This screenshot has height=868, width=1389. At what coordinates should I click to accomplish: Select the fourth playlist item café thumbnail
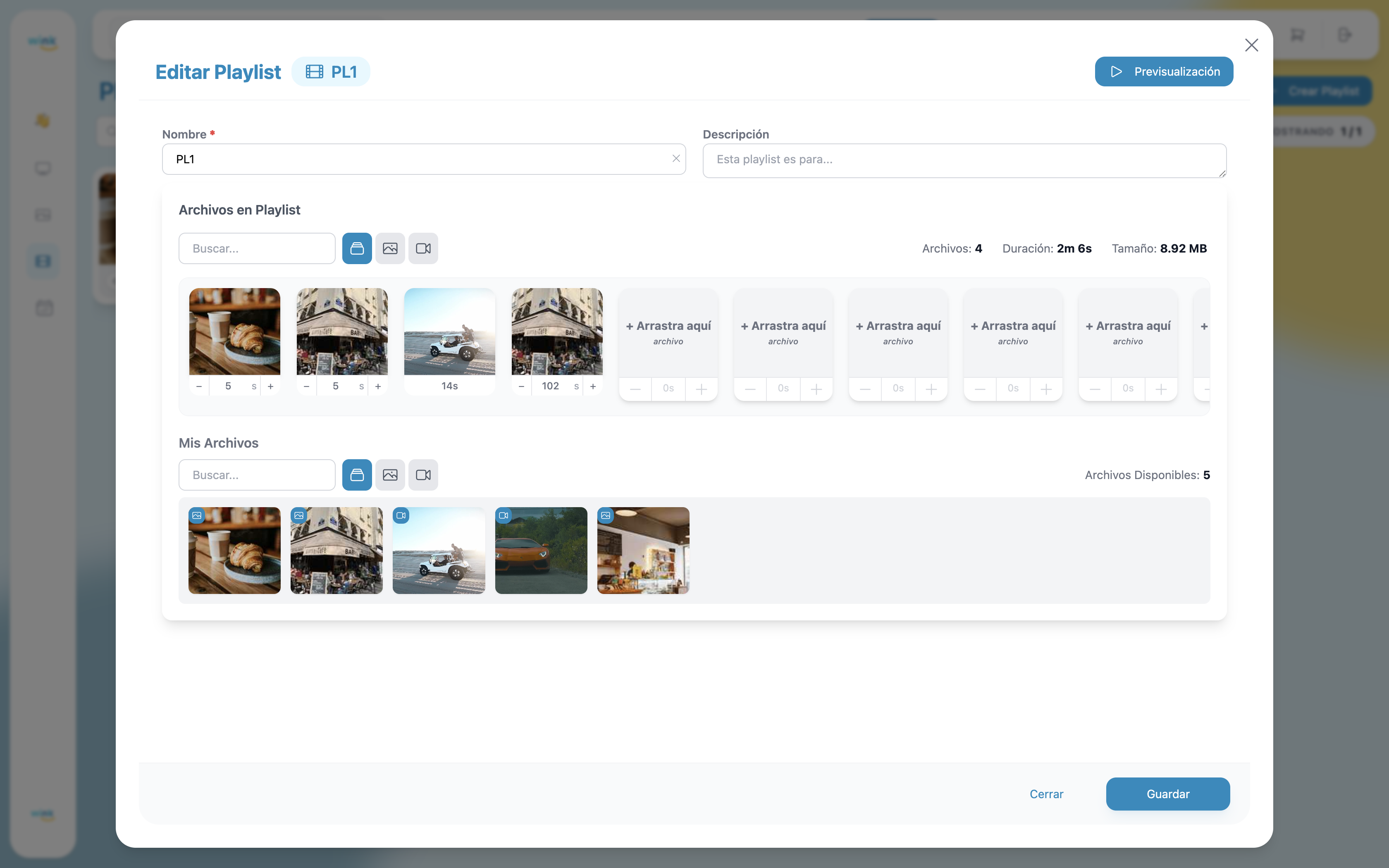[557, 331]
